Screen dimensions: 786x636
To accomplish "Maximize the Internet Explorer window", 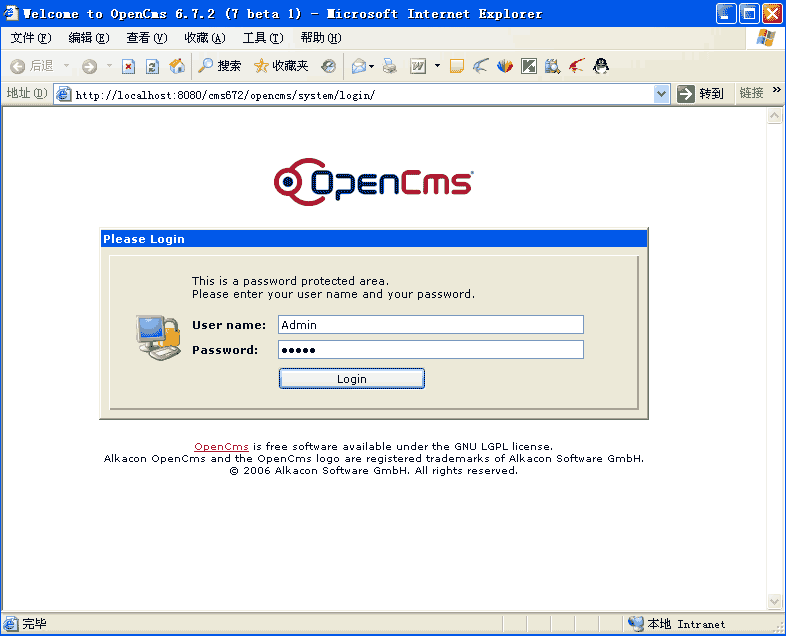I will click(x=749, y=14).
